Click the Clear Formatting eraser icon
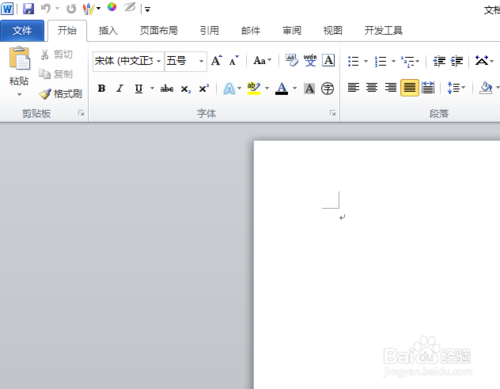500x389 pixels. (292, 61)
